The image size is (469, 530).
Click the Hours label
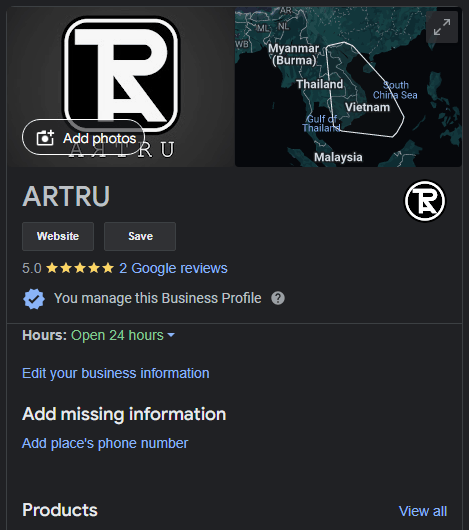coord(45,335)
